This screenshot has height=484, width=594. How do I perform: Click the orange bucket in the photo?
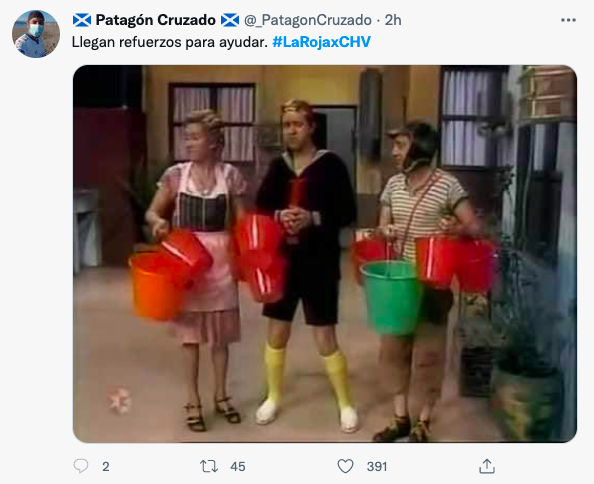(155, 285)
